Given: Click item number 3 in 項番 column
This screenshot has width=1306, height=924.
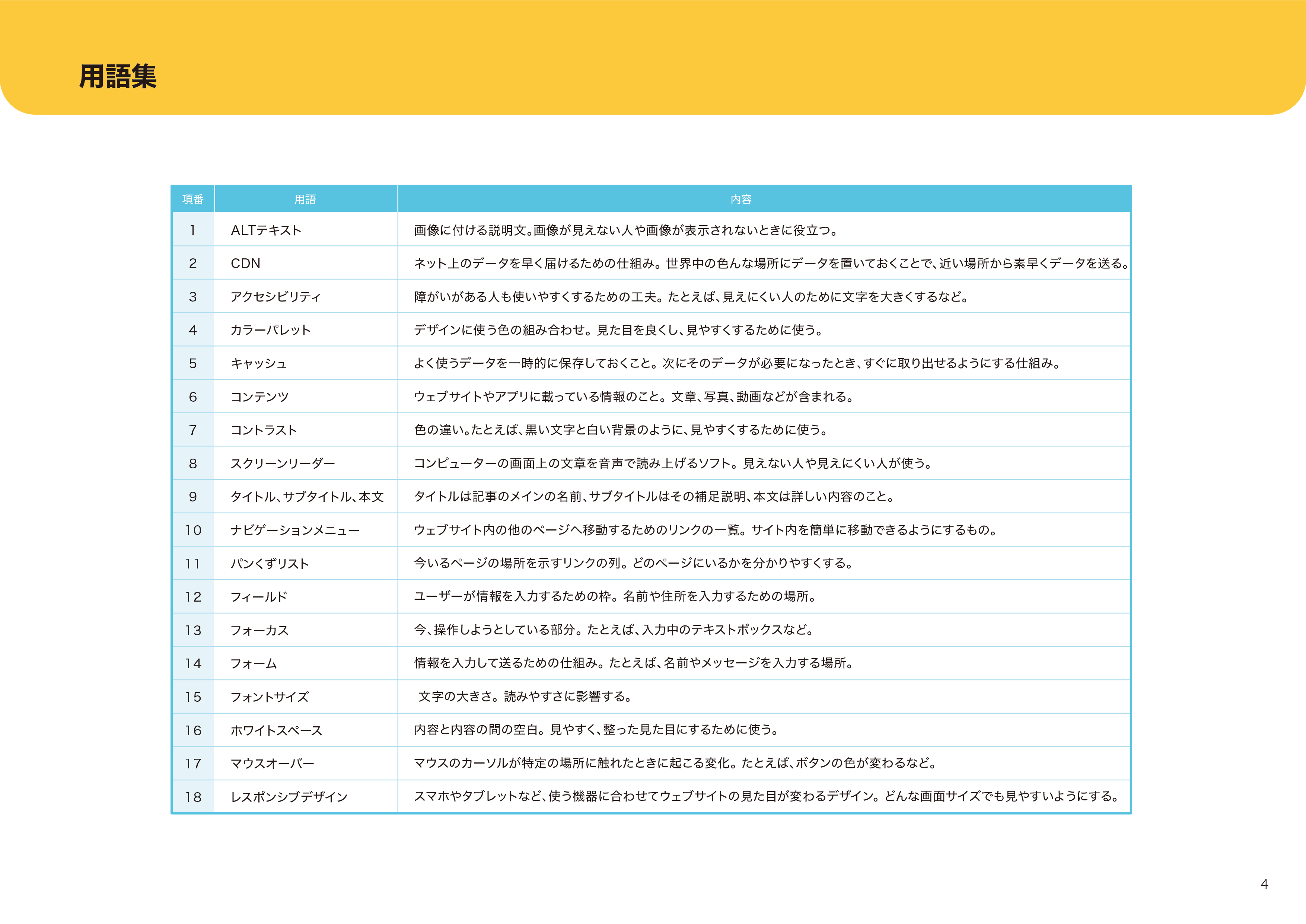Looking at the screenshot, I should [193, 297].
